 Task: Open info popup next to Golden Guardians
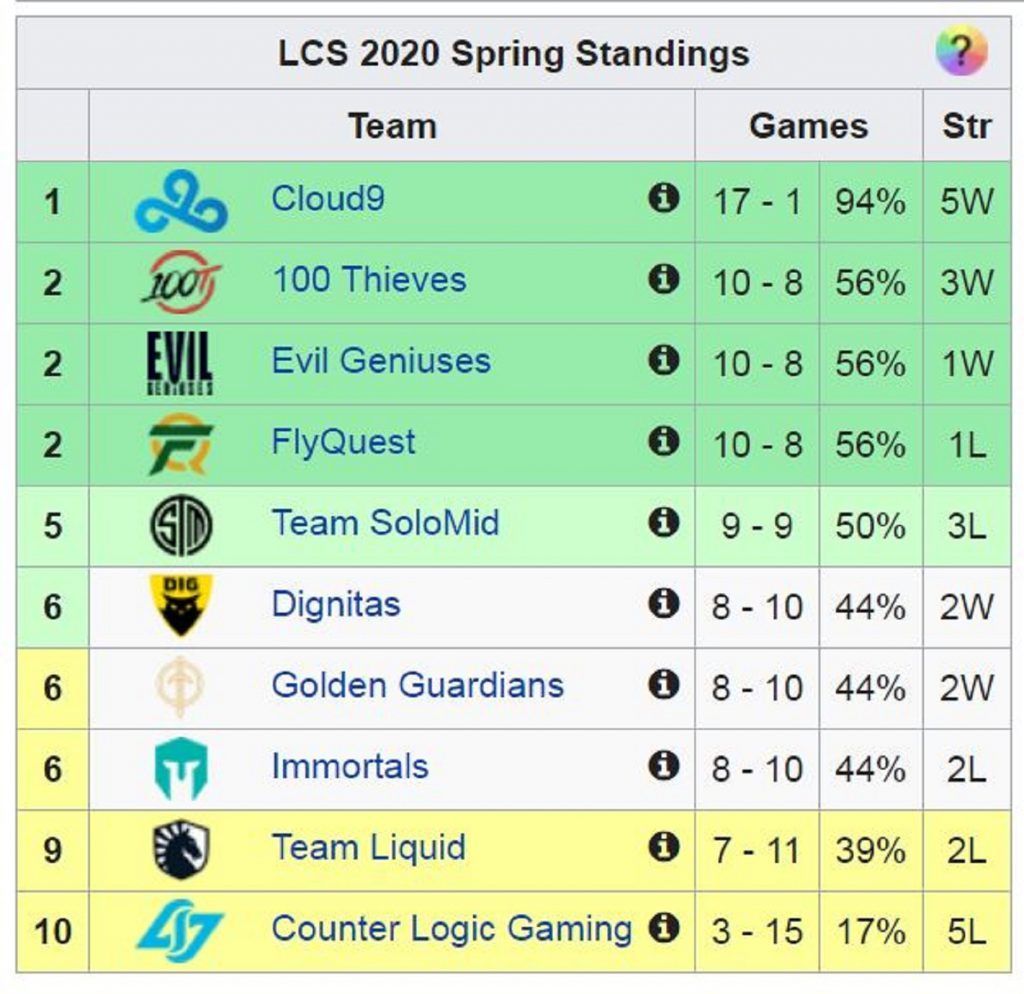[663, 685]
